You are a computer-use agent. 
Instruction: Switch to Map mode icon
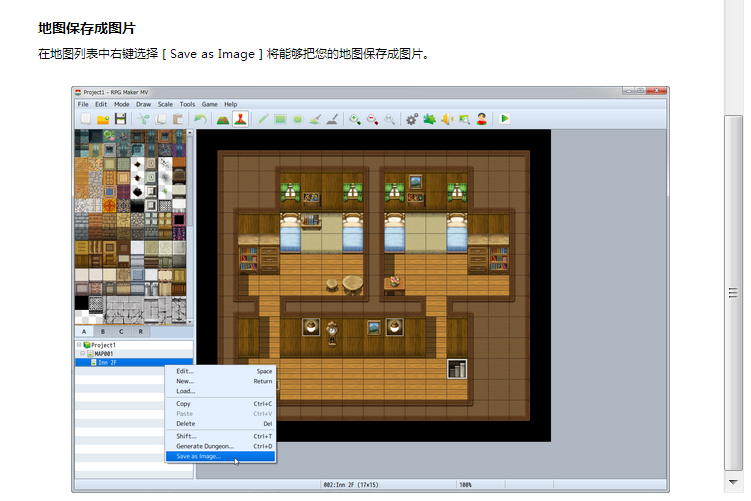tap(223, 119)
